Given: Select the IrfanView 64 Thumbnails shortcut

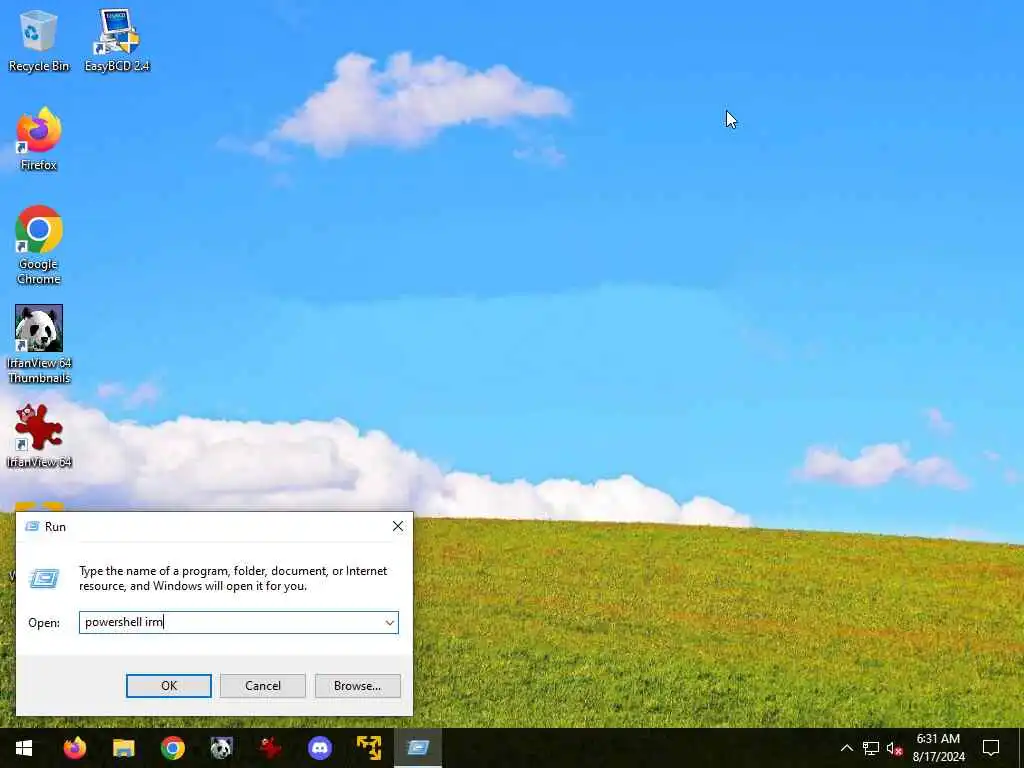Looking at the screenshot, I should (x=39, y=344).
